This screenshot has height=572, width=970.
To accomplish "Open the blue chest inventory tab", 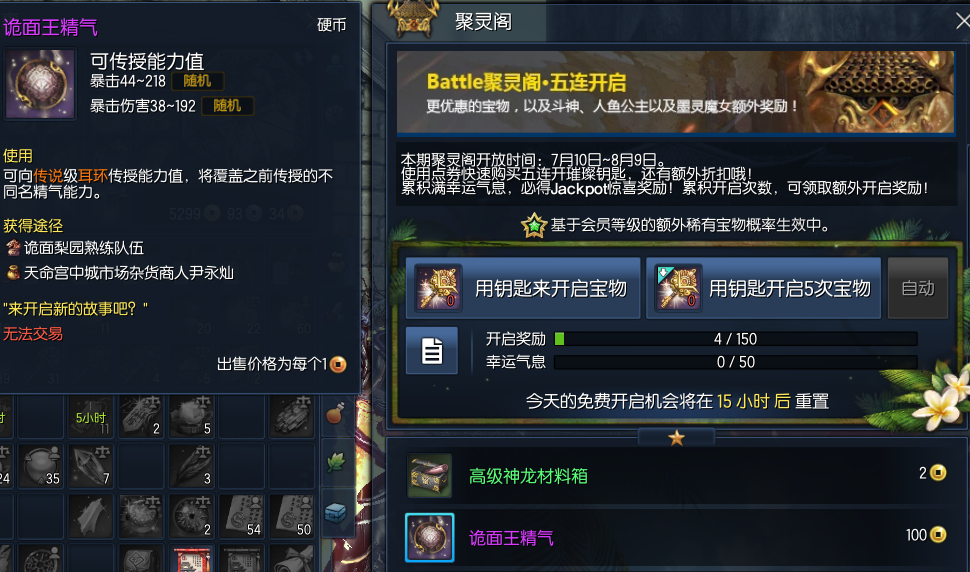I will coord(335,512).
